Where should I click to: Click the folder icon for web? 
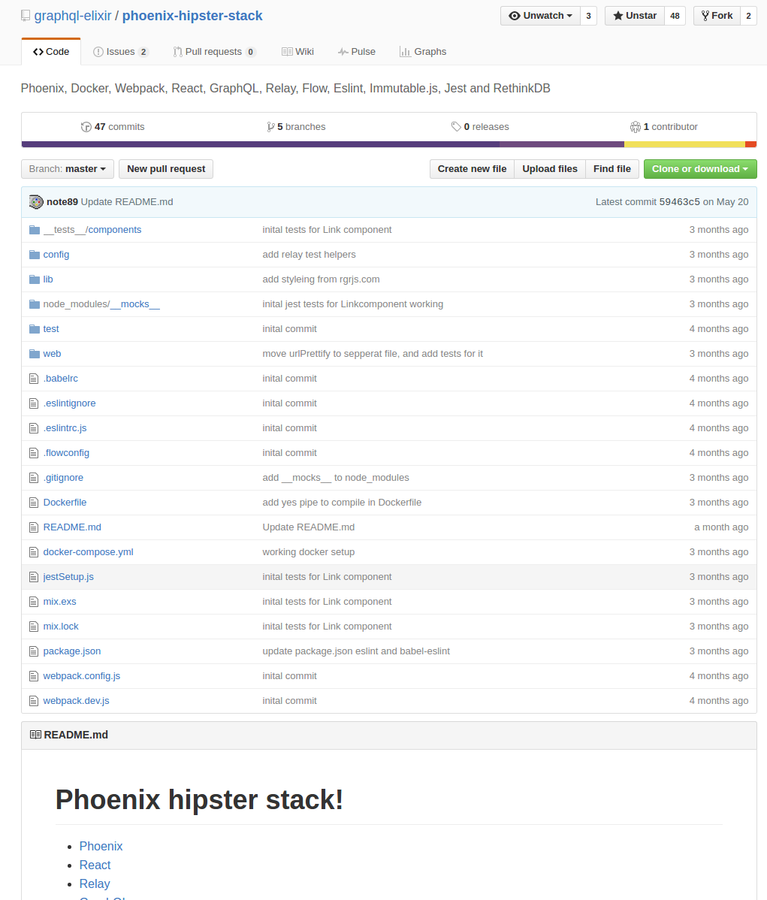34,354
